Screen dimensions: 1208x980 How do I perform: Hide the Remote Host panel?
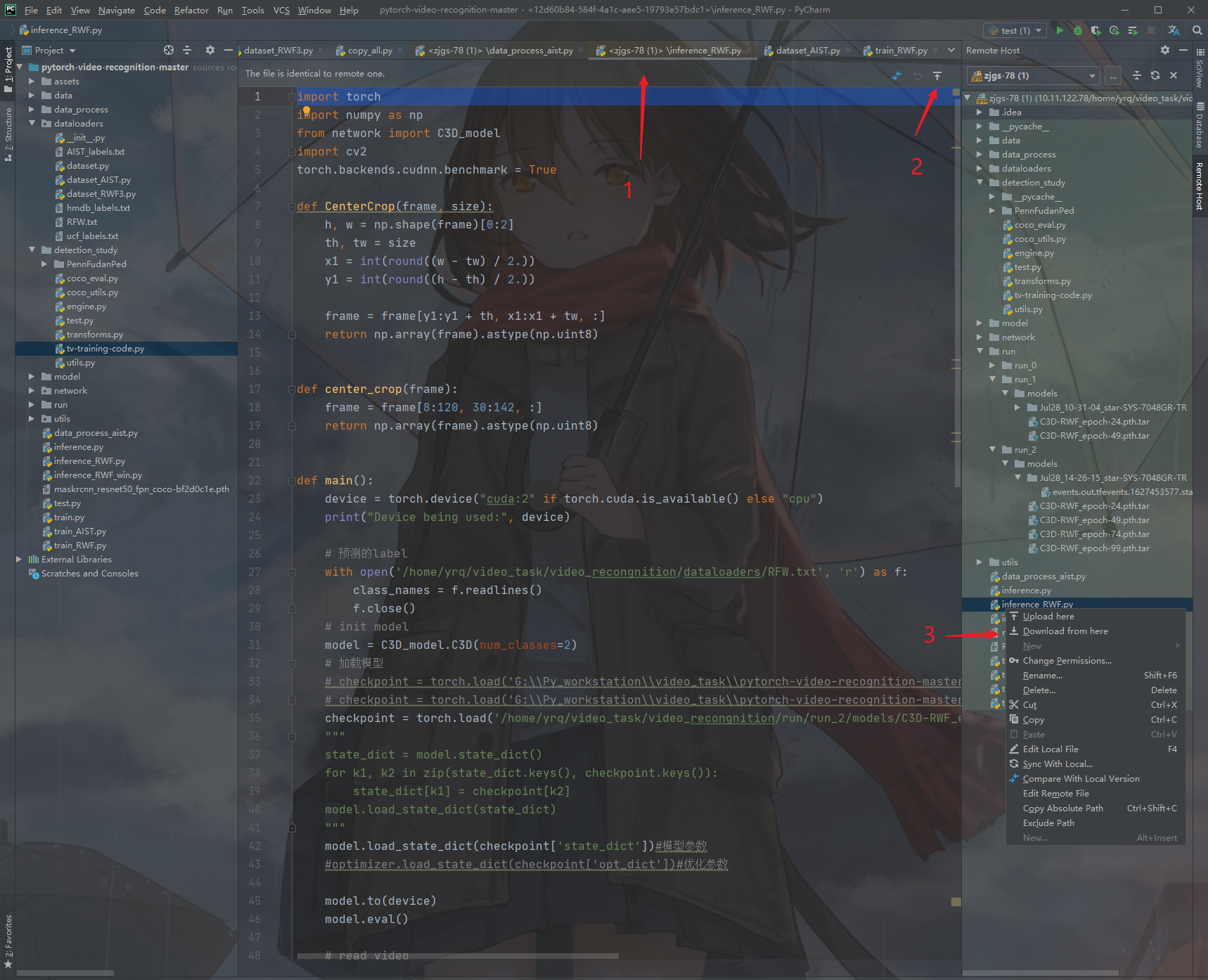click(1183, 50)
